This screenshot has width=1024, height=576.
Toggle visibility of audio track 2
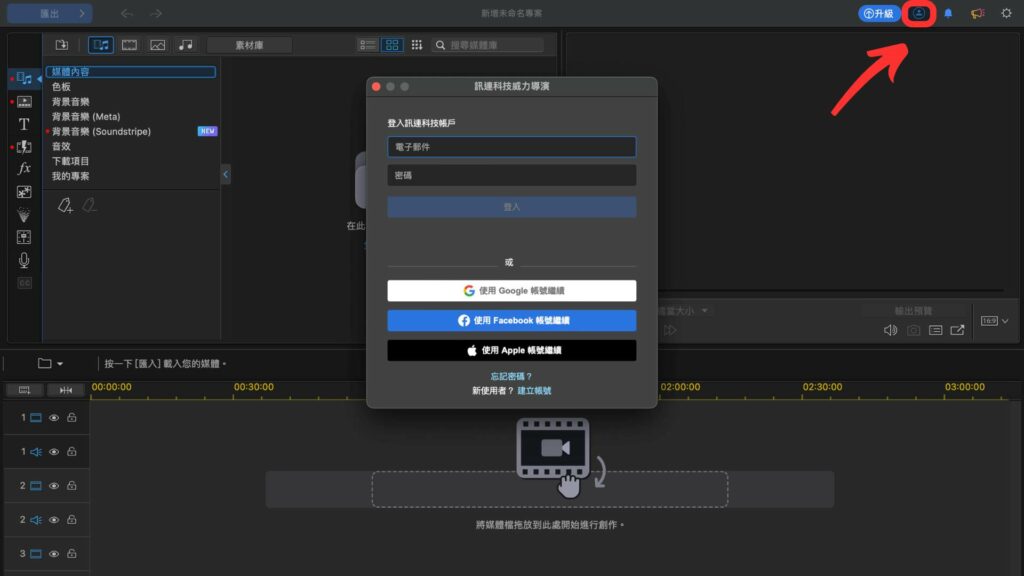(x=54, y=520)
